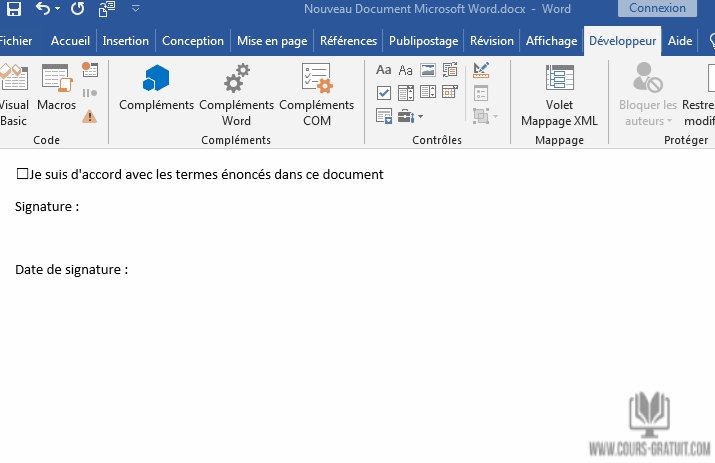
Task: Place cursor after Signature label
Action: tap(84, 207)
